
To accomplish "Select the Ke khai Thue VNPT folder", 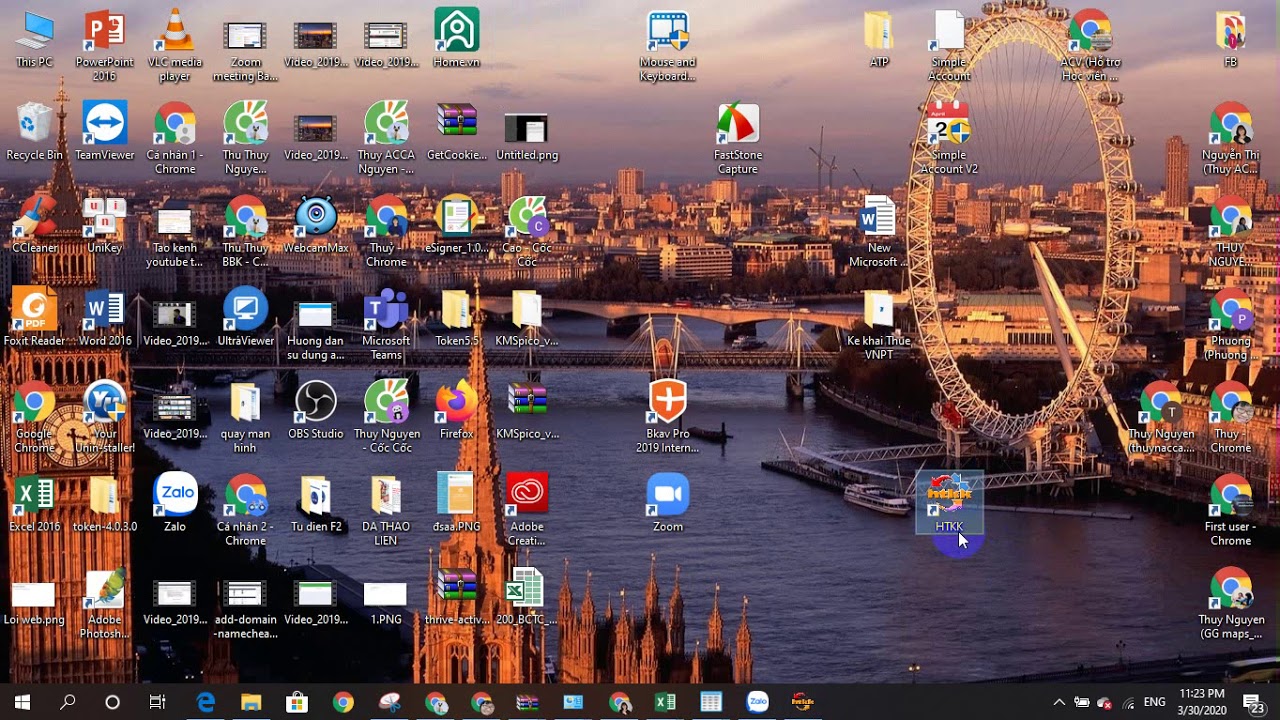I will coord(879,324).
